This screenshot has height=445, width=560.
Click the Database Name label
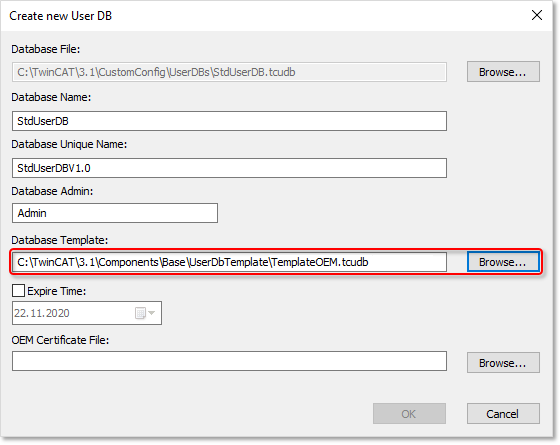[51, 97]
